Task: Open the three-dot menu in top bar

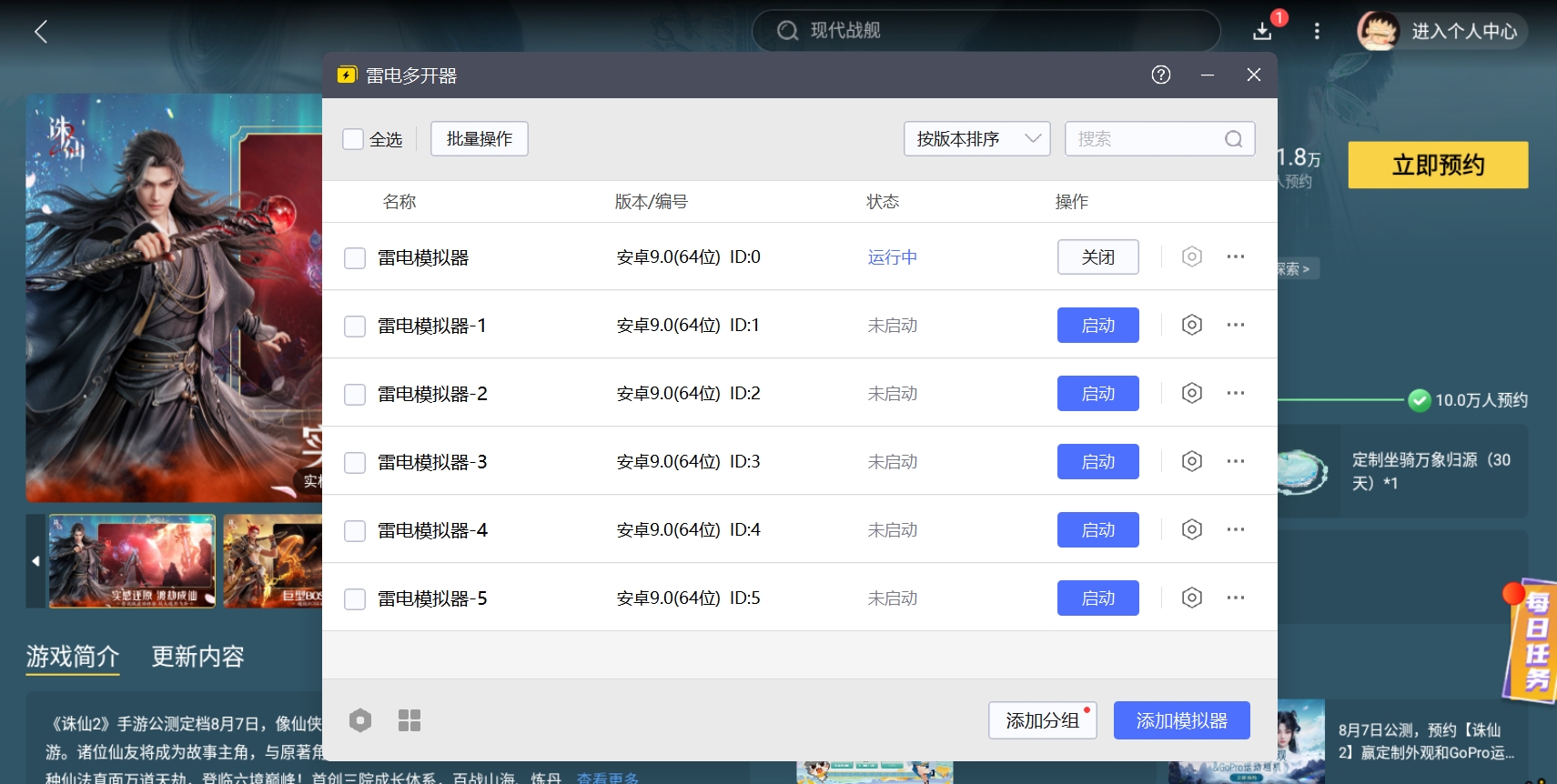Action: click(x=1316, y=31)
